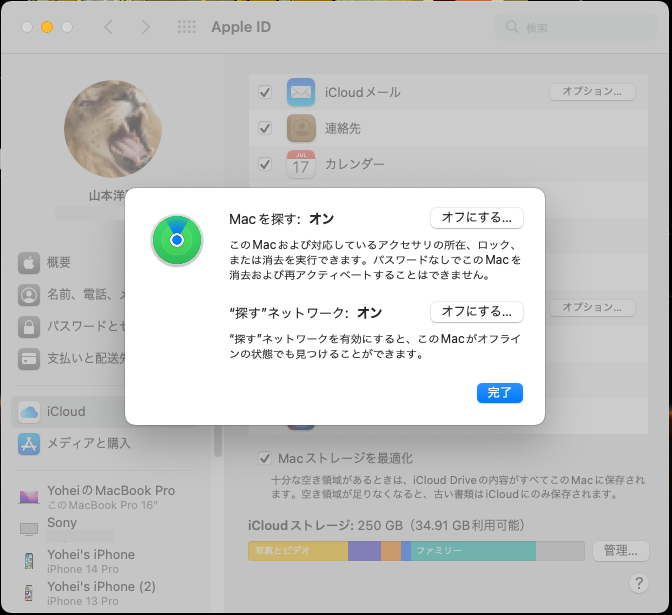Click the blue 完了 button
The height and width of the screenshot is (615, 672).
(500, 393)
